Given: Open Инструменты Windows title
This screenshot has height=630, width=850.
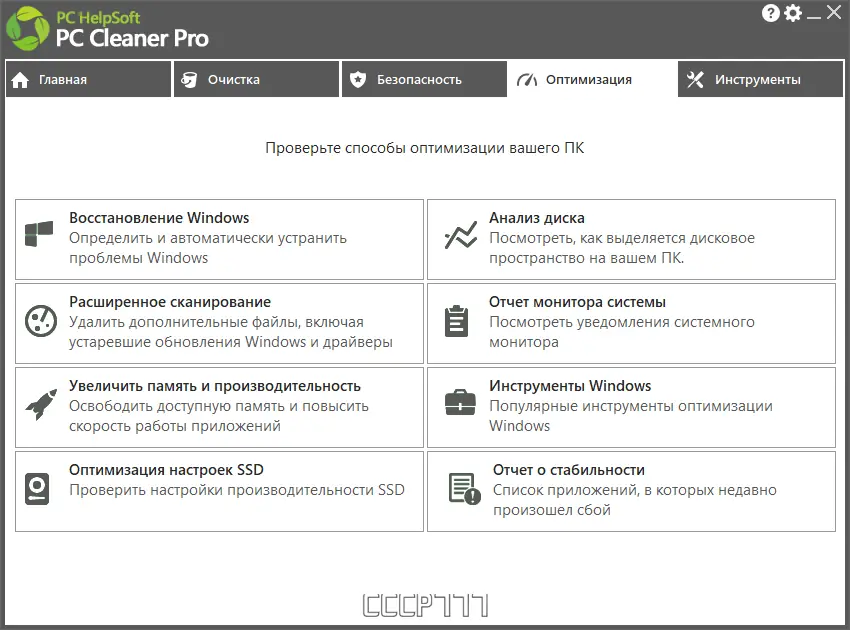Looking at the screenshot, I should point(570,386).
